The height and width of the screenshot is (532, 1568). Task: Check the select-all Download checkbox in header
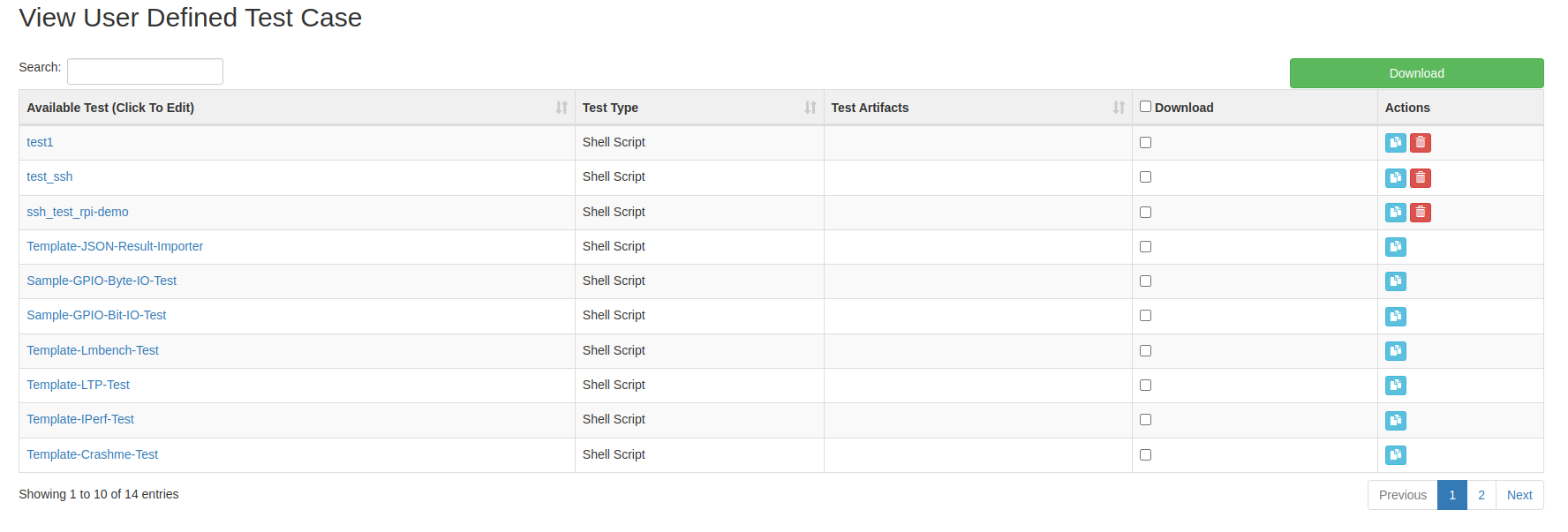[1145, 107]
